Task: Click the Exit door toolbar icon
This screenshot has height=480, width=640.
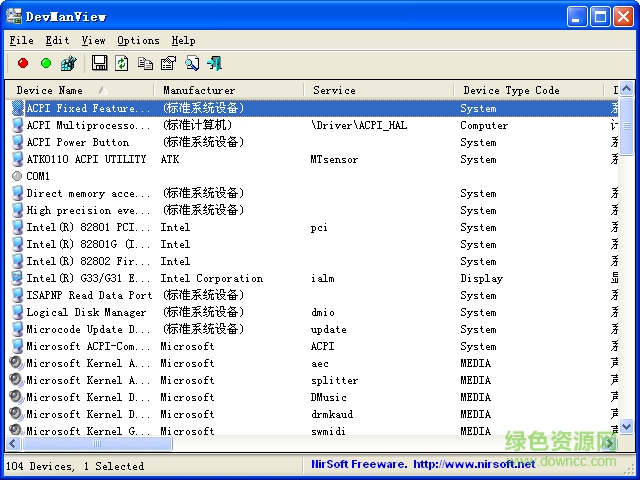Action: [214, 63]
